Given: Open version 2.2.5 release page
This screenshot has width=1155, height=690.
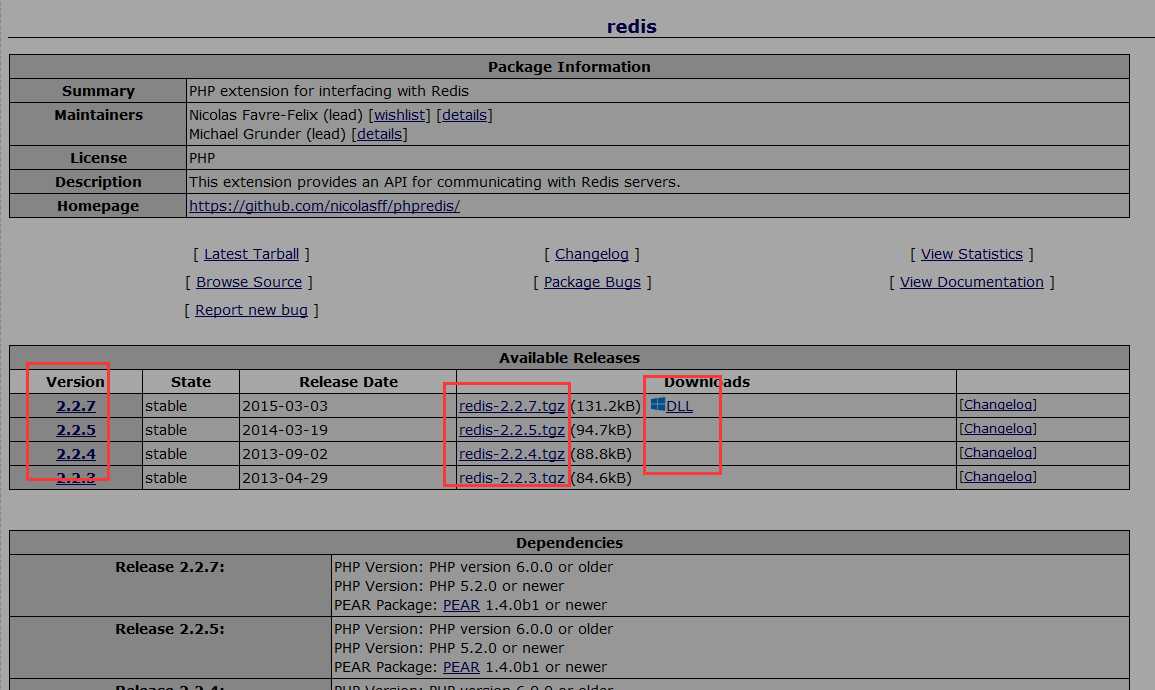Looking at the screenshot, I should [76, 430].
